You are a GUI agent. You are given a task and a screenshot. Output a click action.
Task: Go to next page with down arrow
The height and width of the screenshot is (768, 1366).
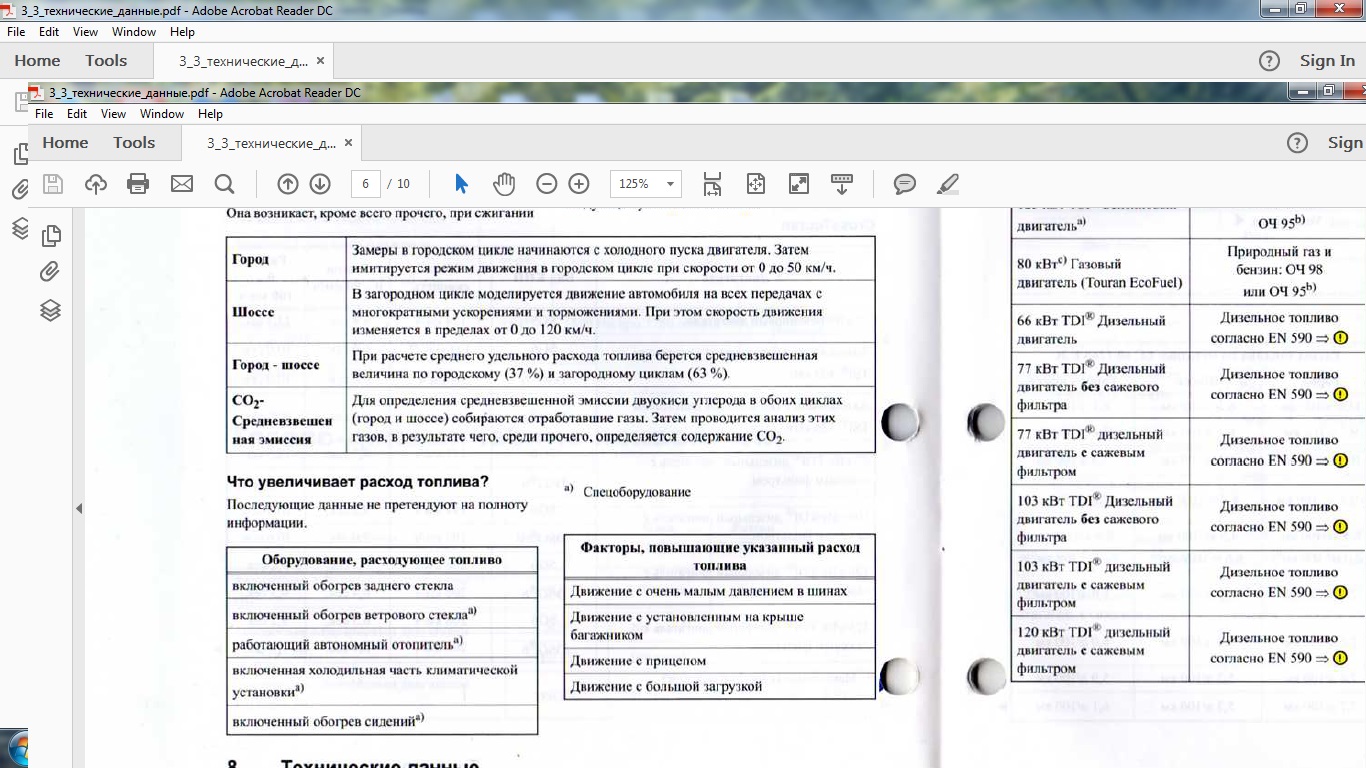point(320,184)
